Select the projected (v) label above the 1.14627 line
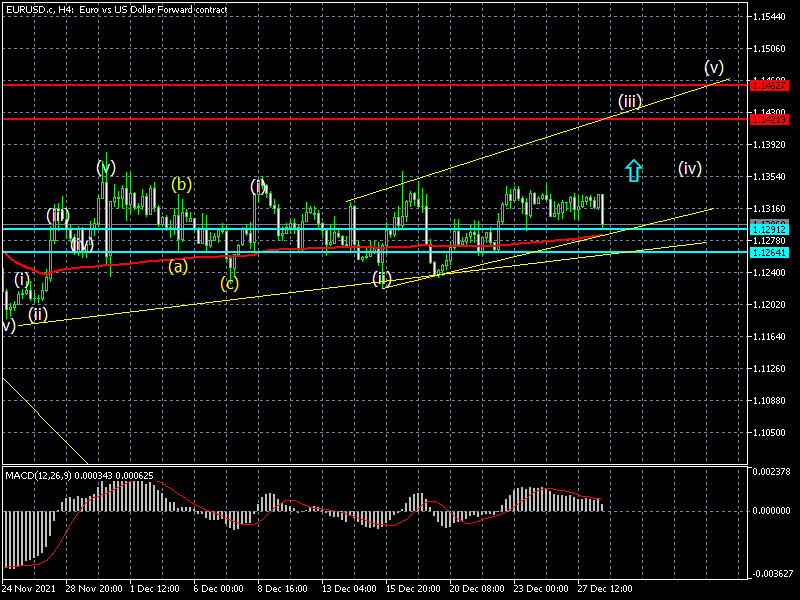This screenshot has width=800, height=600. pos(714,67)
